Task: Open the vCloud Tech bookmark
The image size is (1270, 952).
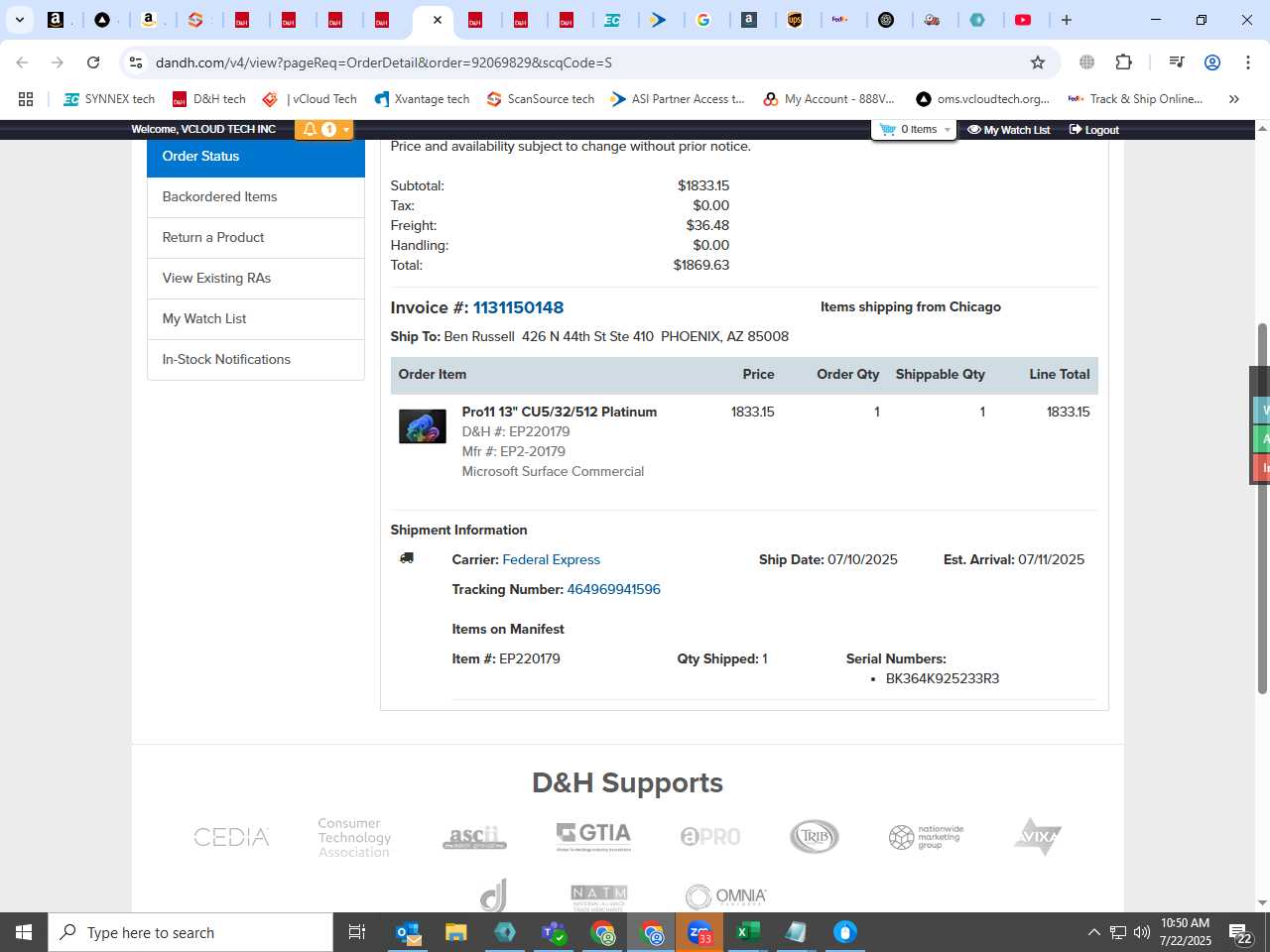Action: [310, 99]
